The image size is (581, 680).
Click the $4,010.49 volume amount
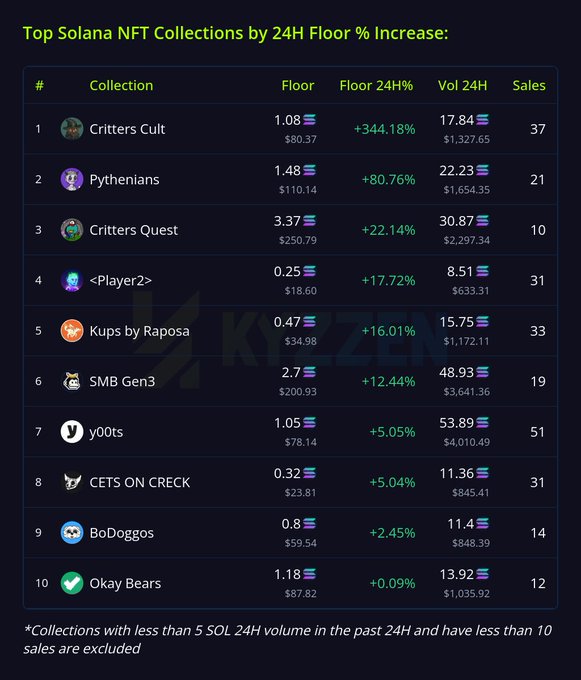point(467,442)
